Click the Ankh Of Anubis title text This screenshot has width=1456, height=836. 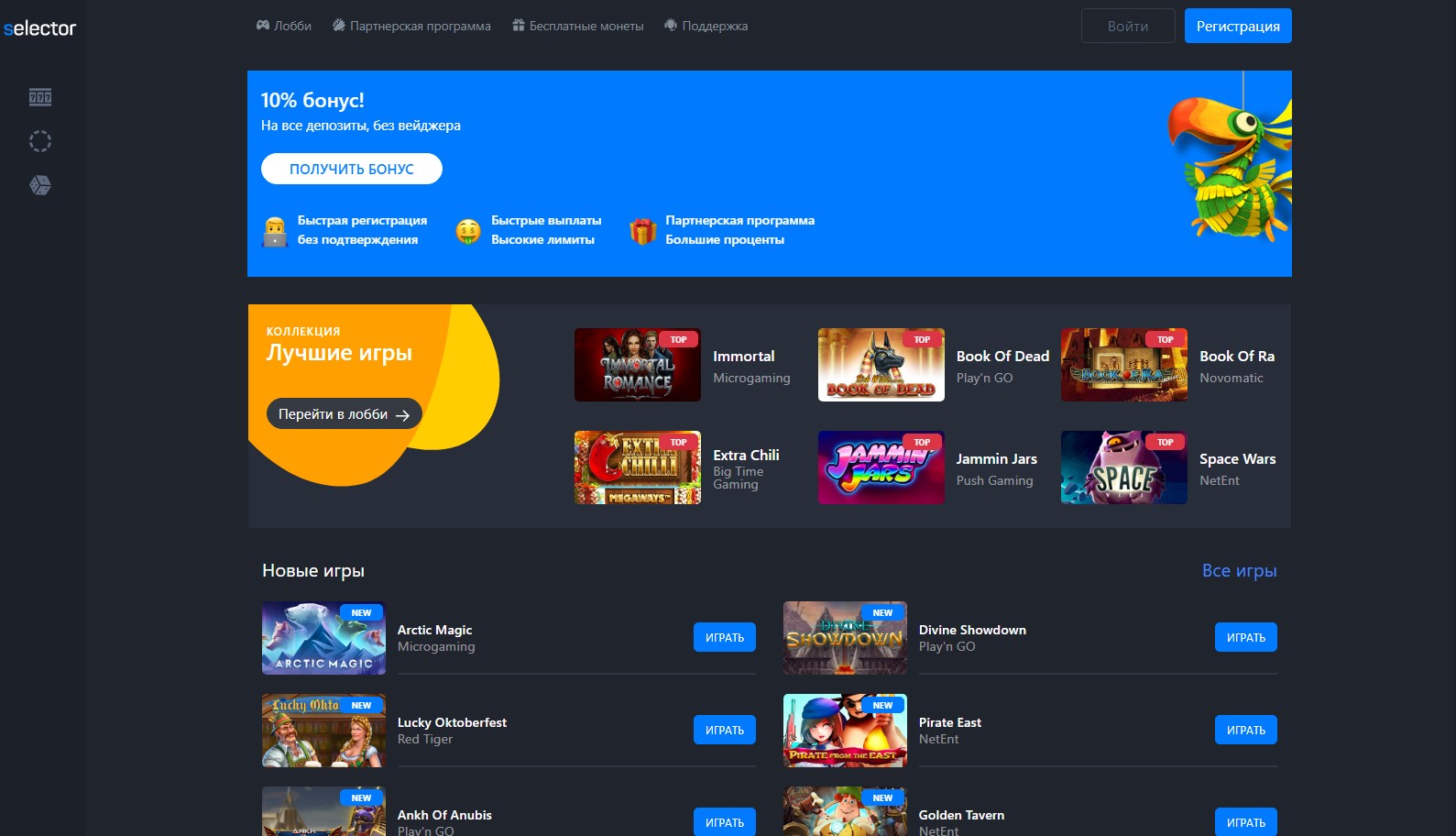pos(445,815)
